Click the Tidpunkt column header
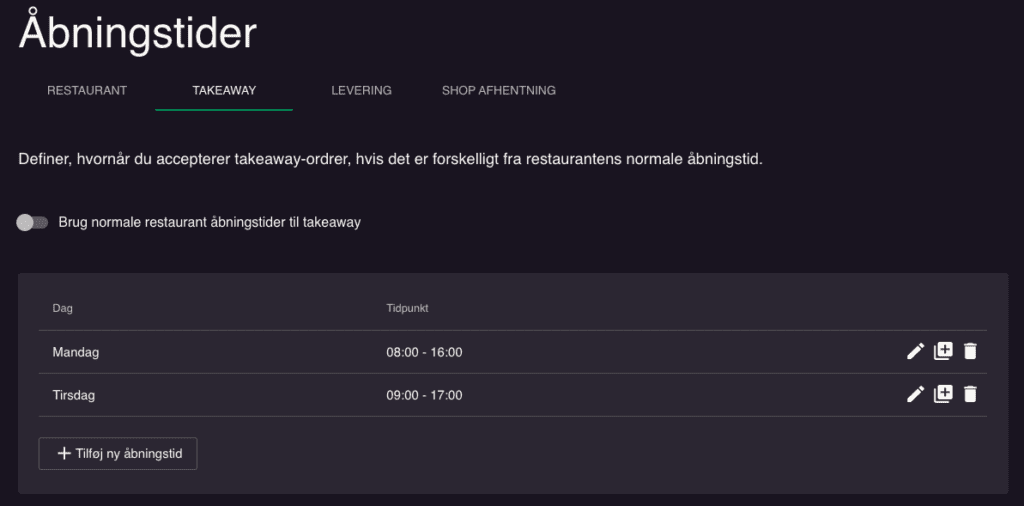 pos(408,308)
